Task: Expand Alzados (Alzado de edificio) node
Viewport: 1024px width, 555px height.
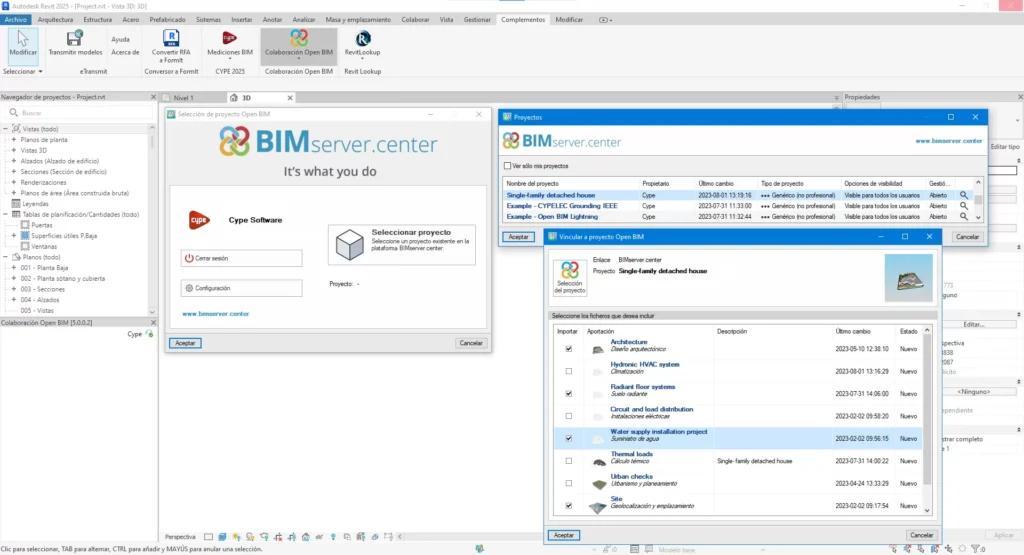Action: tap(14, 161)
